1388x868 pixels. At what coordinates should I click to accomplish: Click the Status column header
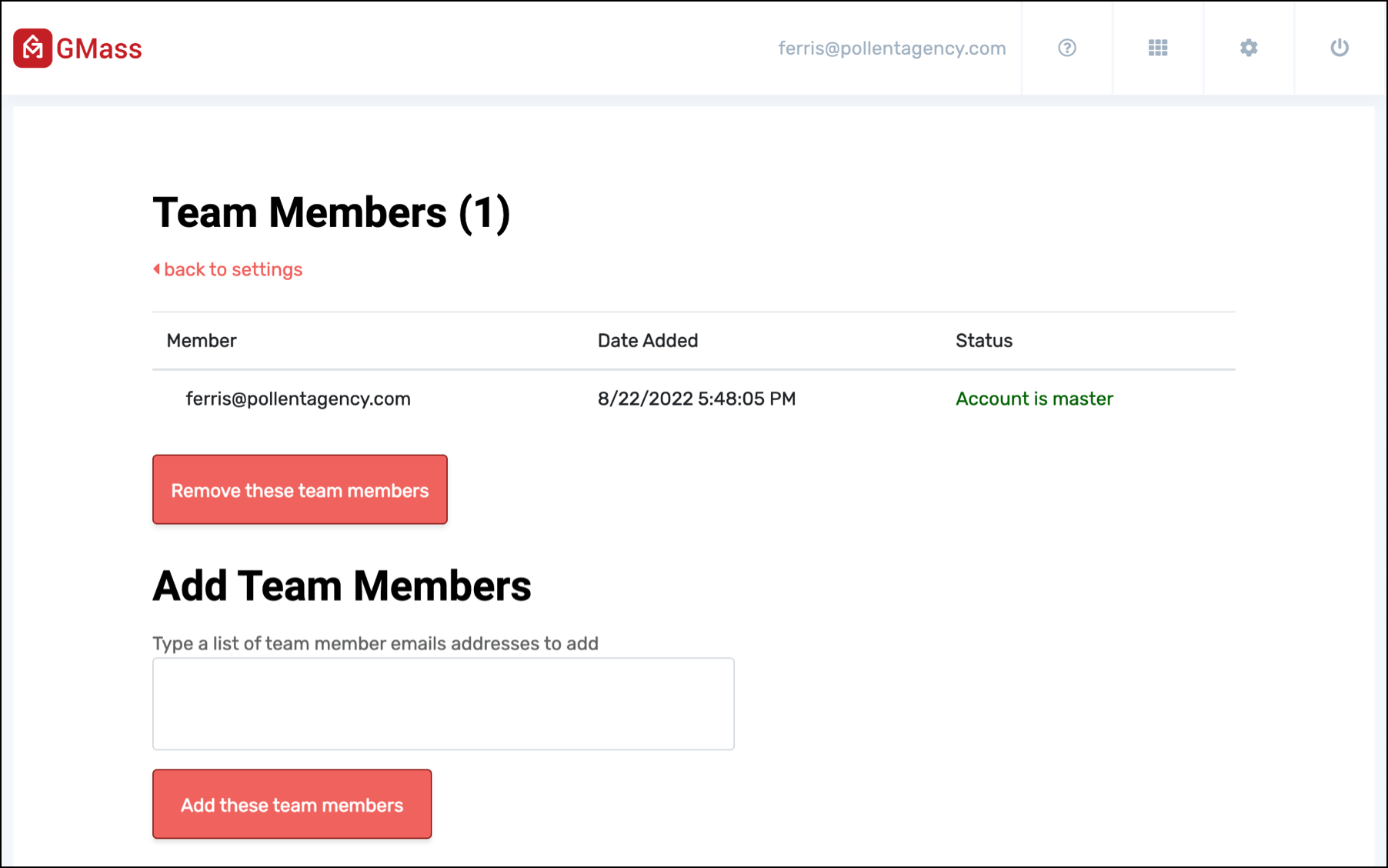pos(983,340)
